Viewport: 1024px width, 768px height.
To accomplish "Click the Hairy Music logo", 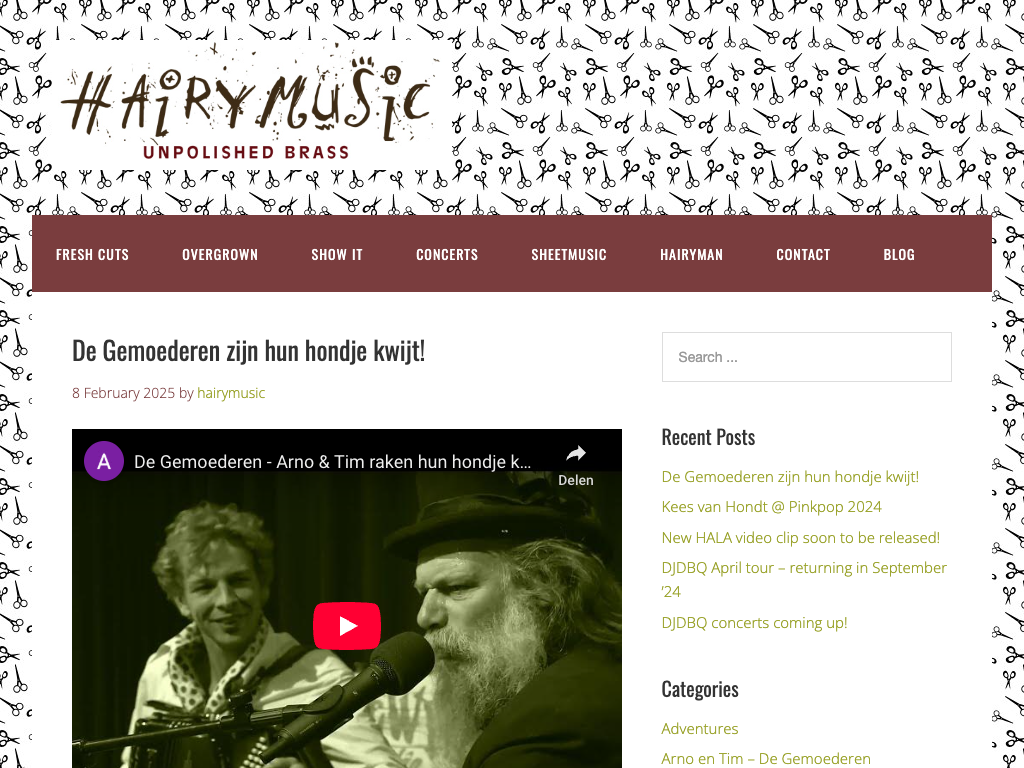I will pyautogui.click(x=247, y=106).
